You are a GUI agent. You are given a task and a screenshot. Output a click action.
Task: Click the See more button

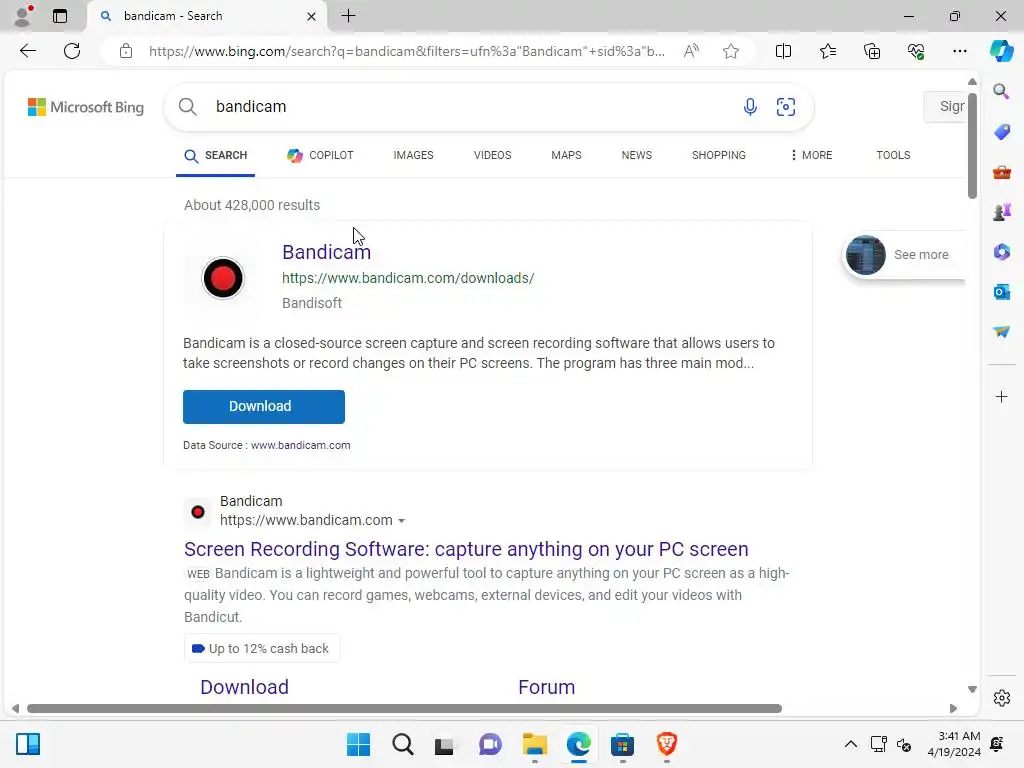point(904,255)
